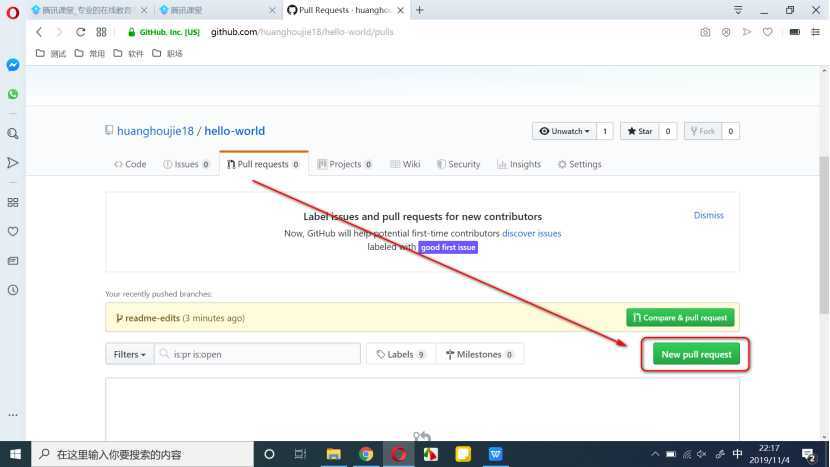The width and height of the screenshot is (830, 467).
Task: Open sidebar news icon
Action: [13, 261]
